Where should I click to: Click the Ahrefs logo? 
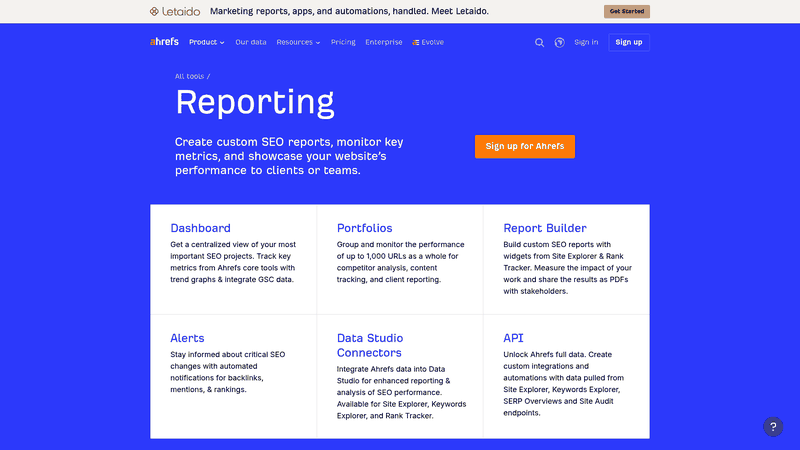[164, 42]
